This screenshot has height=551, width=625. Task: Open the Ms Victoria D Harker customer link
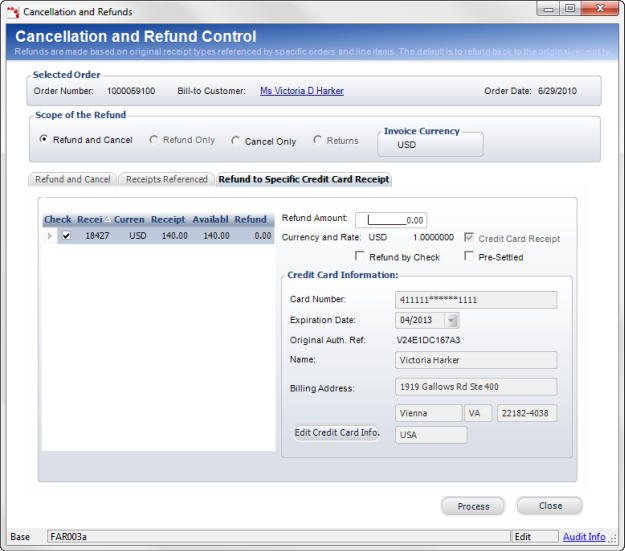pyautogui.click(x=301, y=91)
